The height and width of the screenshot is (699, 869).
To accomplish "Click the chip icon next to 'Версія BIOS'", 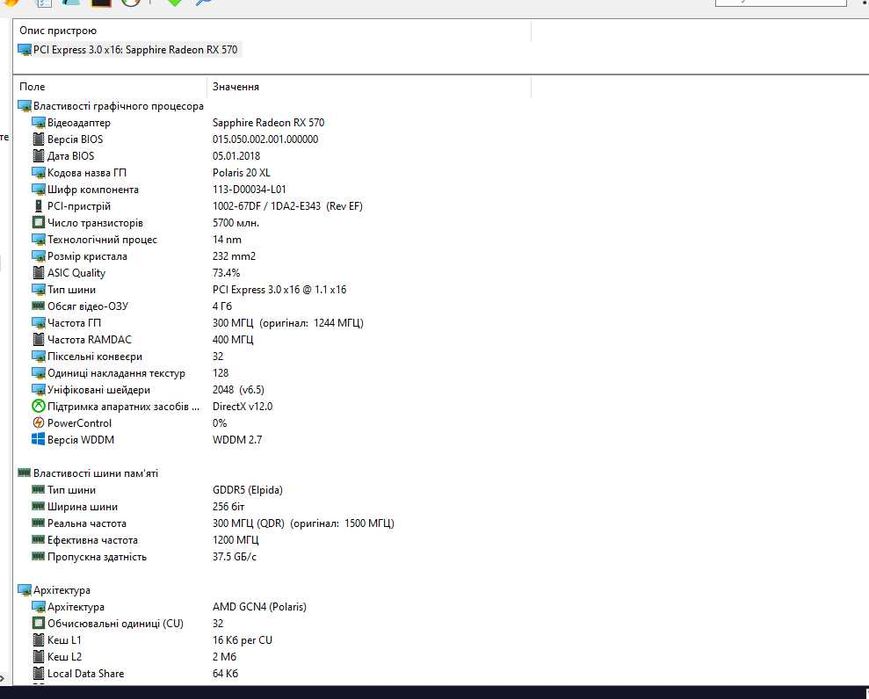I will [38, 139].
